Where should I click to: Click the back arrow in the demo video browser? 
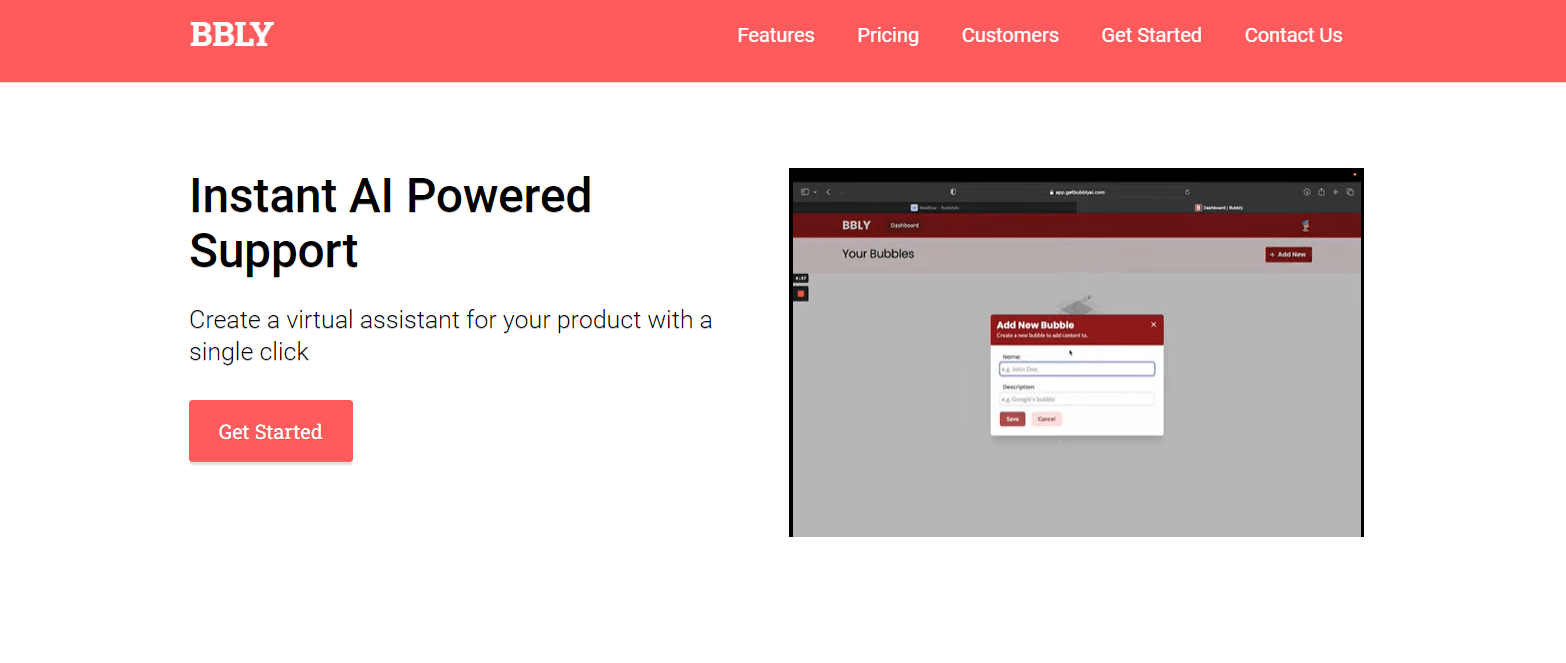(828, 192)
